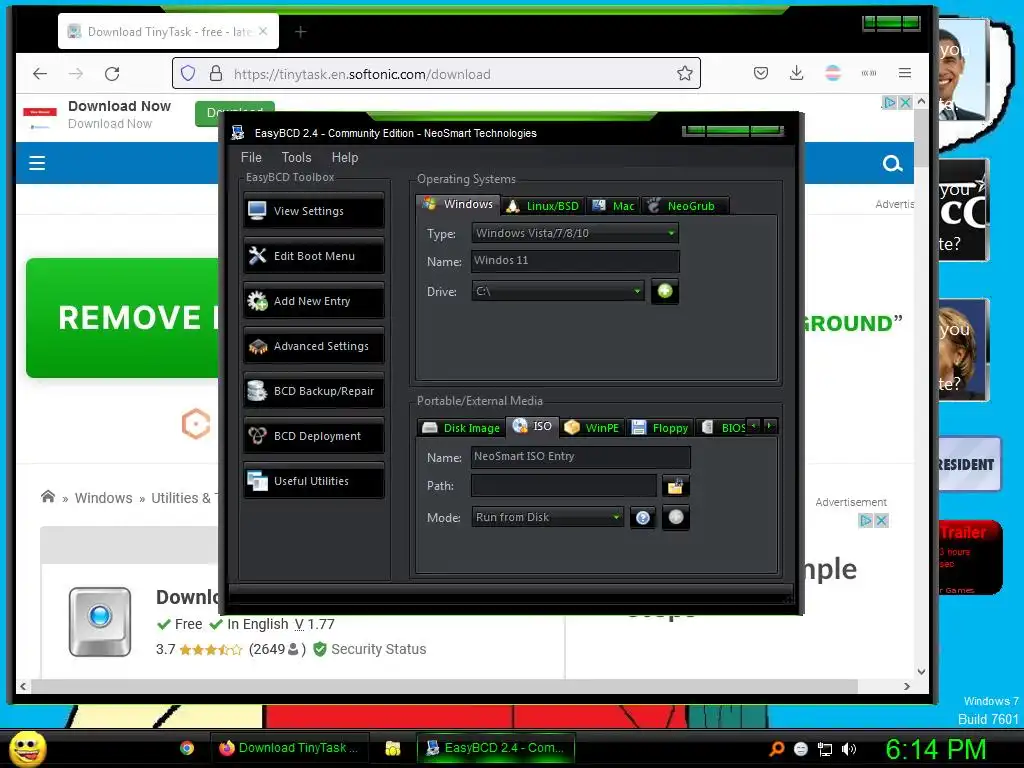This screenshot has width=1024, height=768.
Task: Go back in Firefox browser
Action: [40, 73]
